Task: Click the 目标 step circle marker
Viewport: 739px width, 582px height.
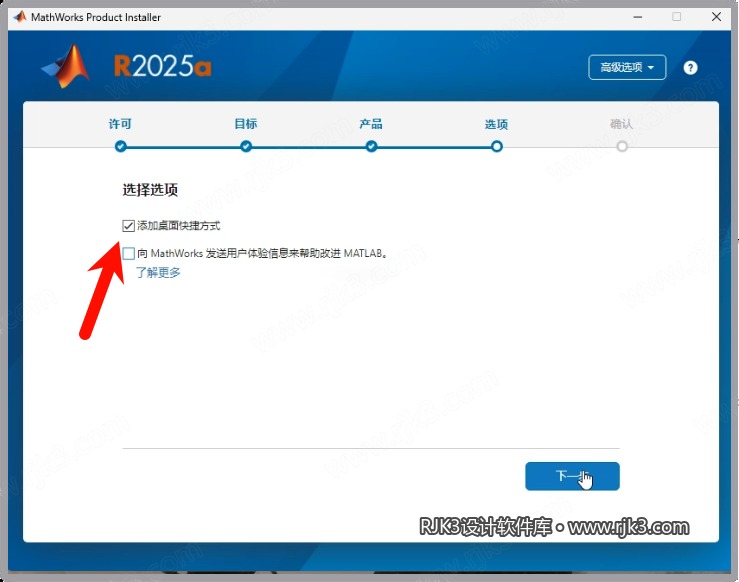Action: point(246,147)
